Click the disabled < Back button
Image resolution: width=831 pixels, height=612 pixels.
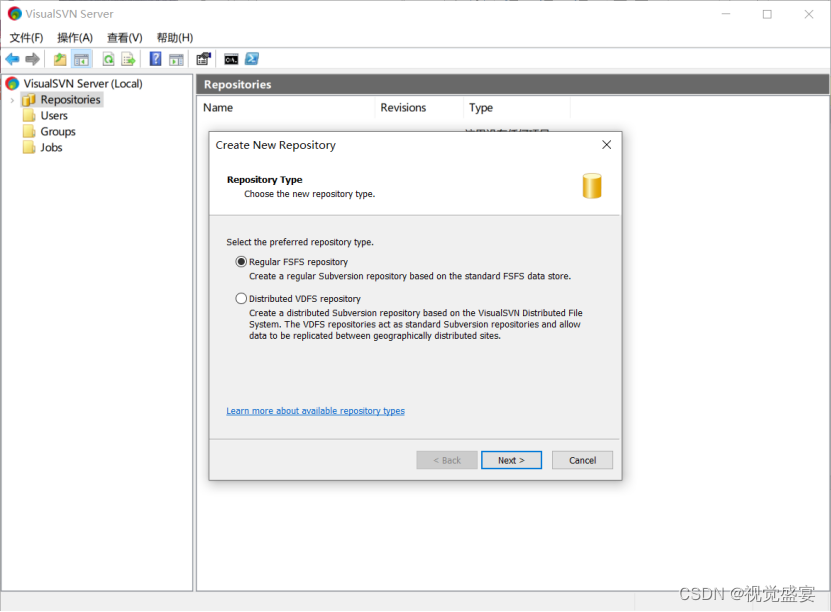pyautogui.click(x=447, y=460)
